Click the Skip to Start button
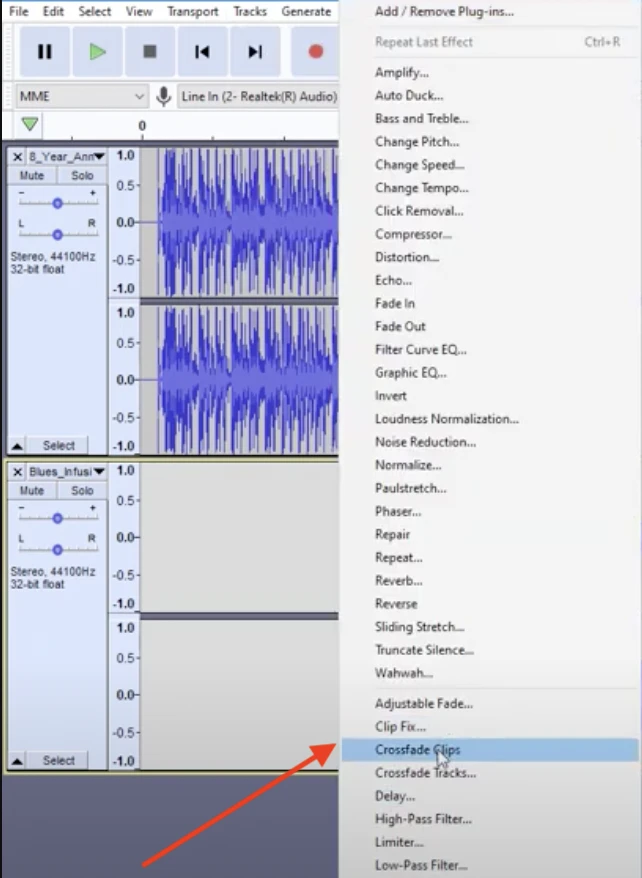642x878 pixels. coord(202,52)
